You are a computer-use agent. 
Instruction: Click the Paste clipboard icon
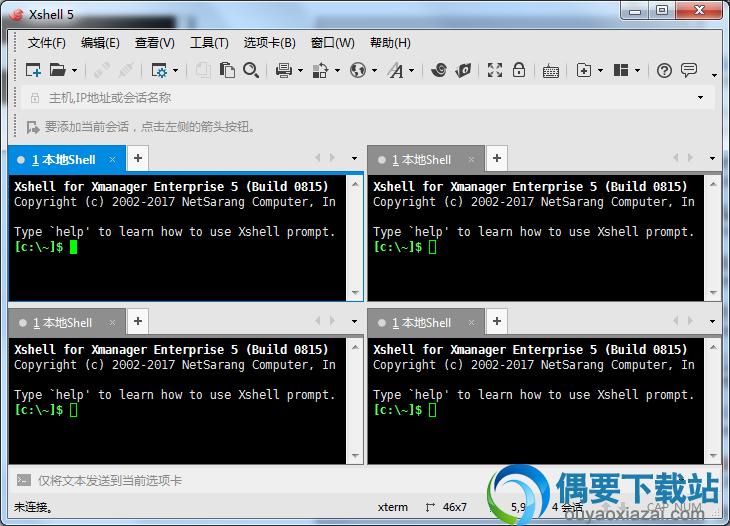coord(227,70)
